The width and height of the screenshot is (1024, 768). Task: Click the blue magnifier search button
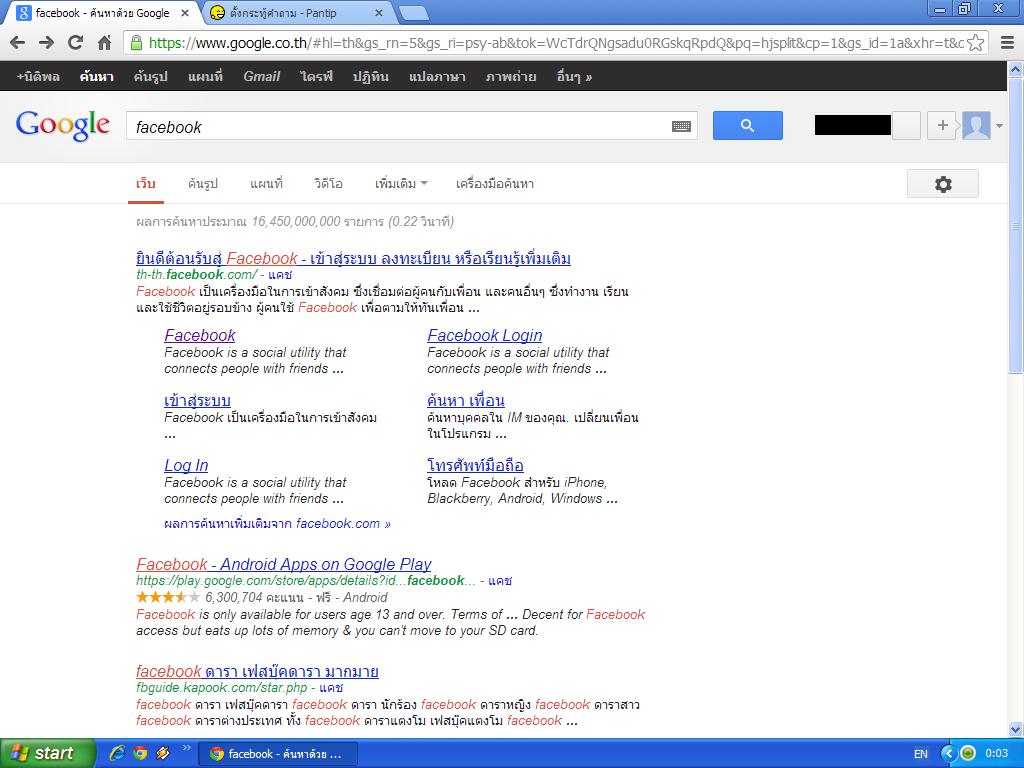(748, 125)
